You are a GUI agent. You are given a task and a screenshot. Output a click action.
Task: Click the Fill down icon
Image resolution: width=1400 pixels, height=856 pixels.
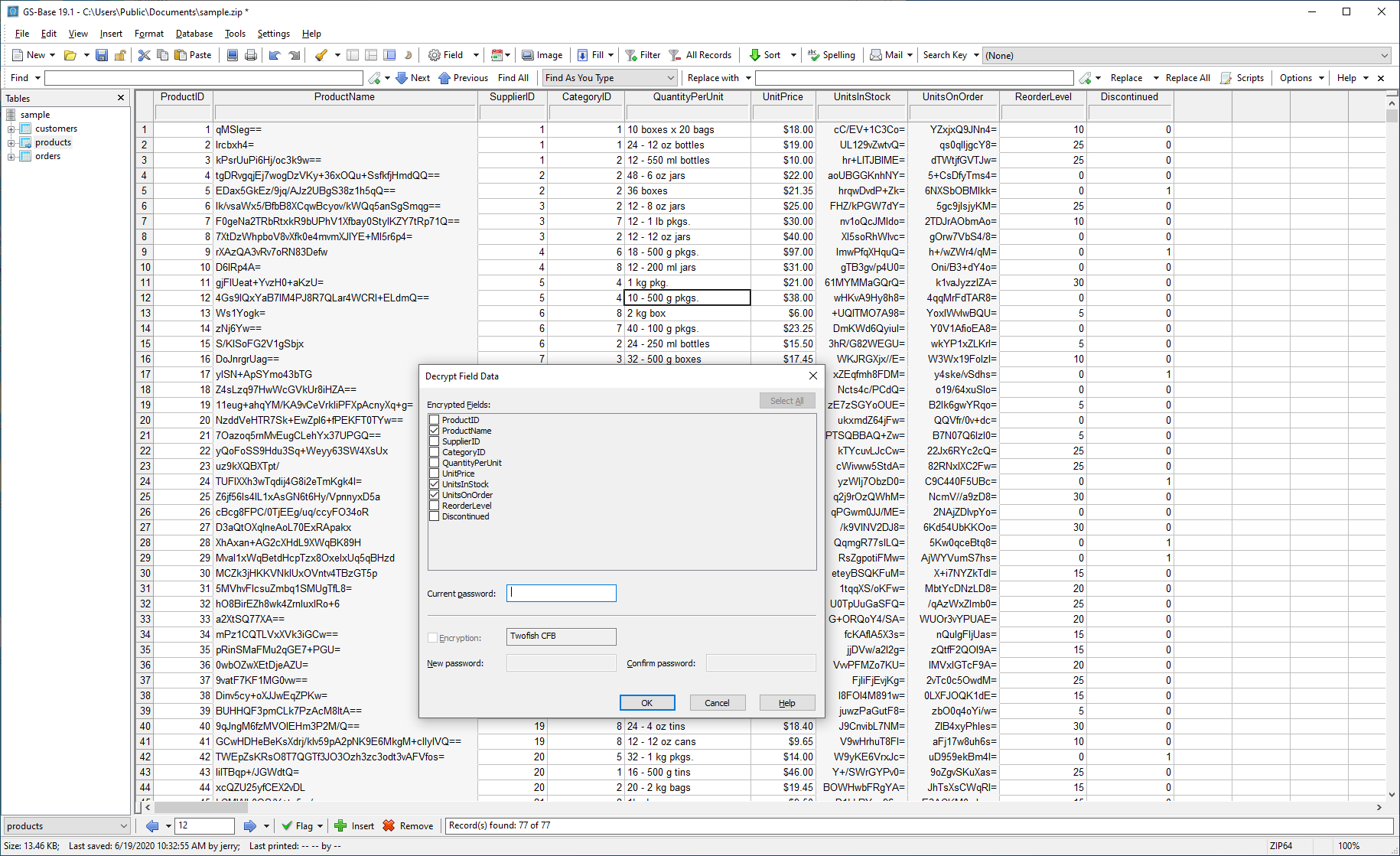583,55
